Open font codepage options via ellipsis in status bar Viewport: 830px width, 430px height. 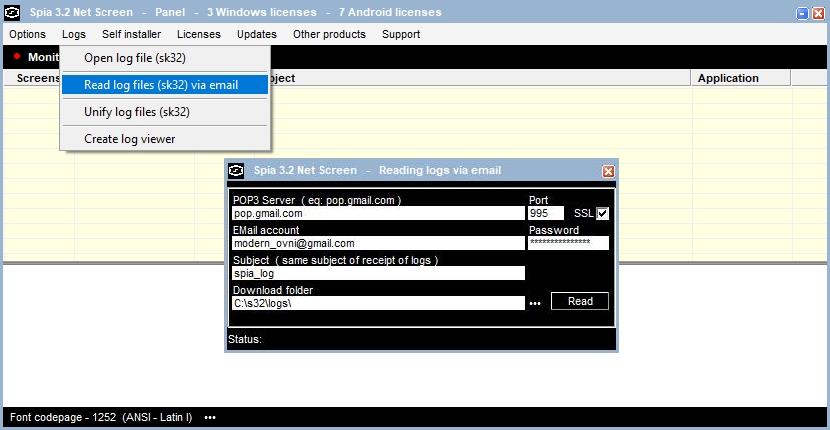coord(210,417)
